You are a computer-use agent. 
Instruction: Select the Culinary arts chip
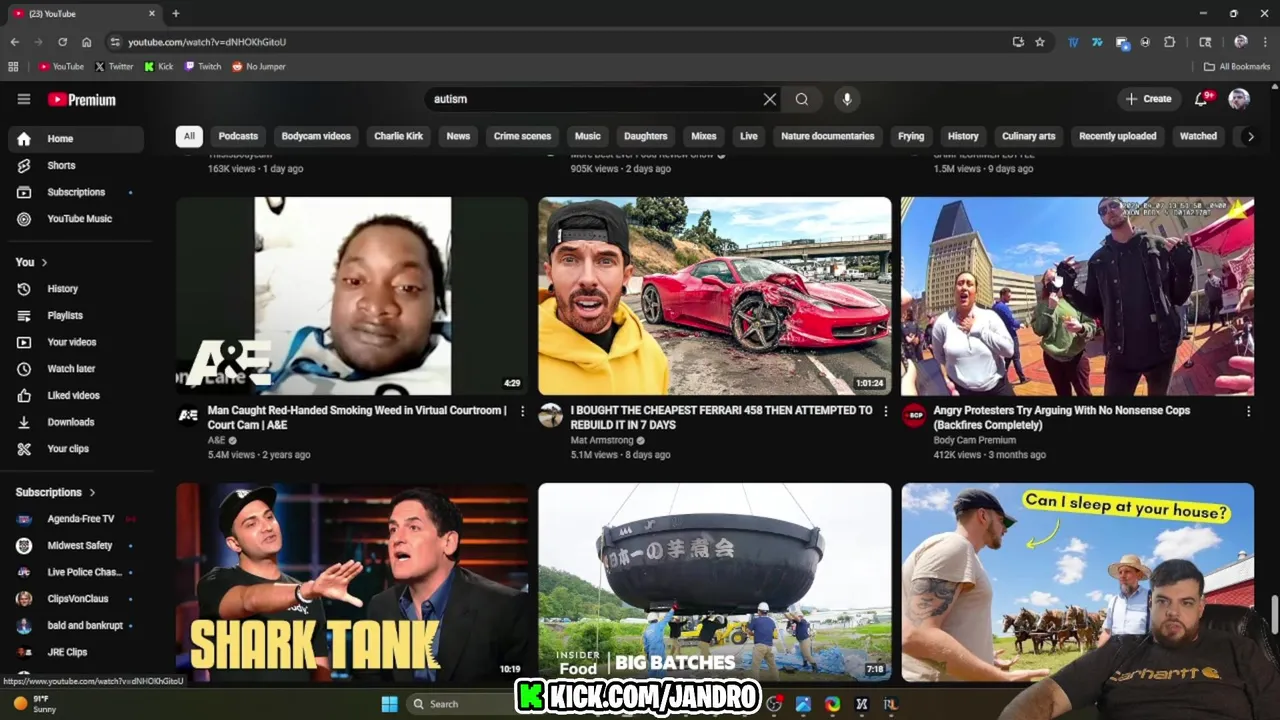pos(1028,136)
